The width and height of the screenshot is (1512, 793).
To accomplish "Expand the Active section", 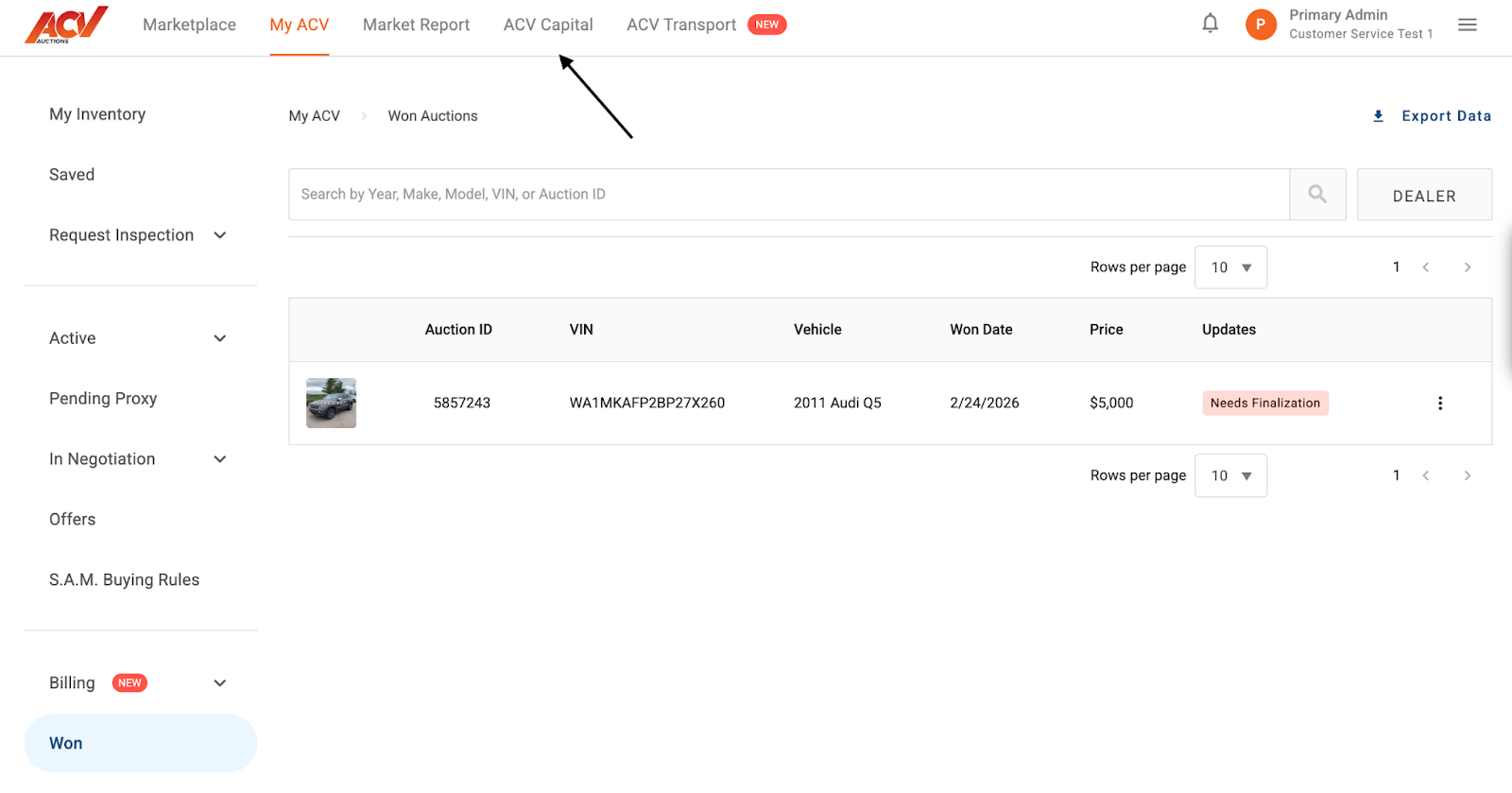I will [x=220, y=338].
